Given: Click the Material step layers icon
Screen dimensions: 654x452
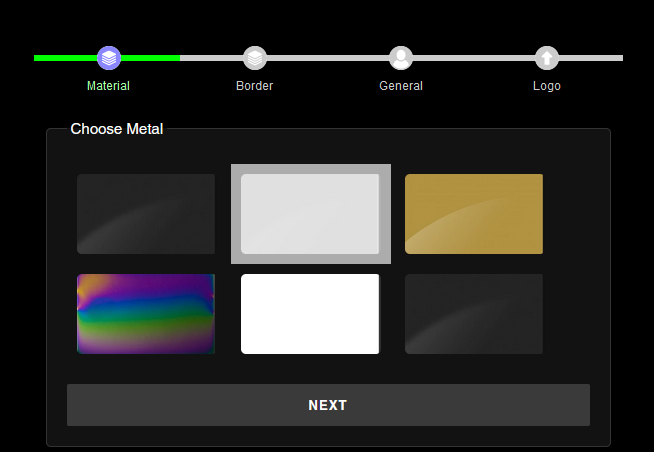Looking at the screenshot, I should (x=109, y=58).
